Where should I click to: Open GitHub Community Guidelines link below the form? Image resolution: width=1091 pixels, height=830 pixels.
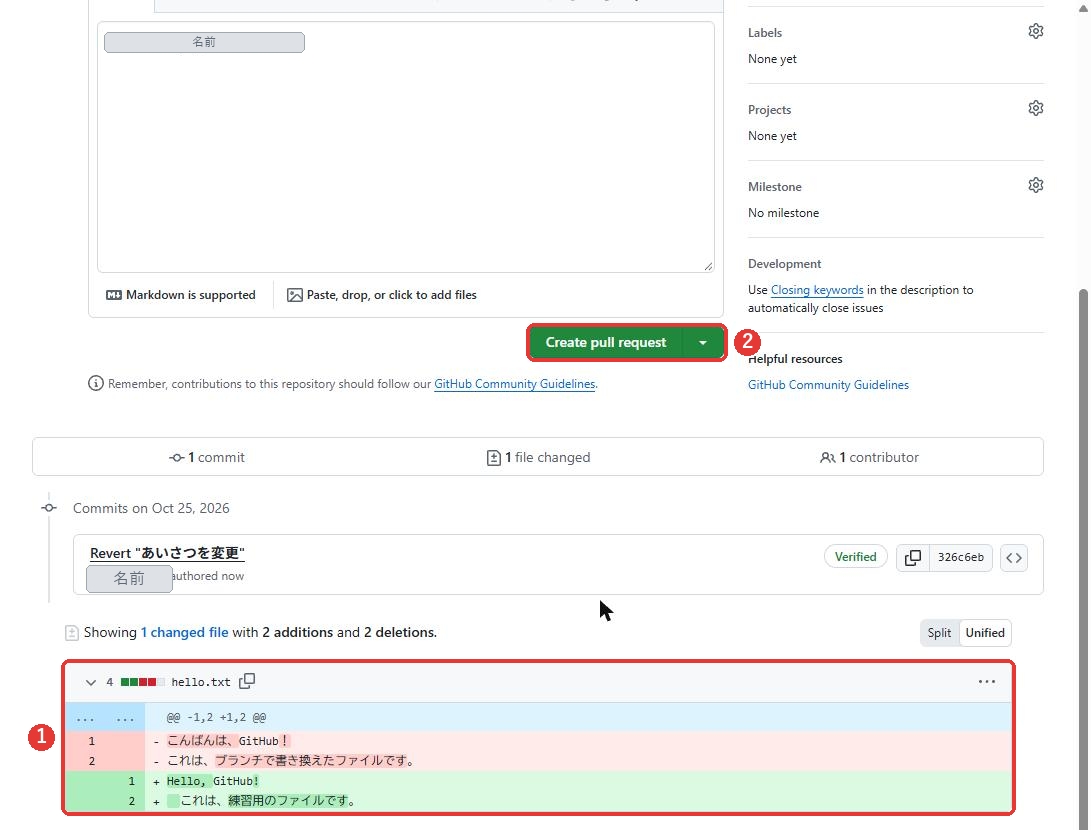click(x=514, y=384)
